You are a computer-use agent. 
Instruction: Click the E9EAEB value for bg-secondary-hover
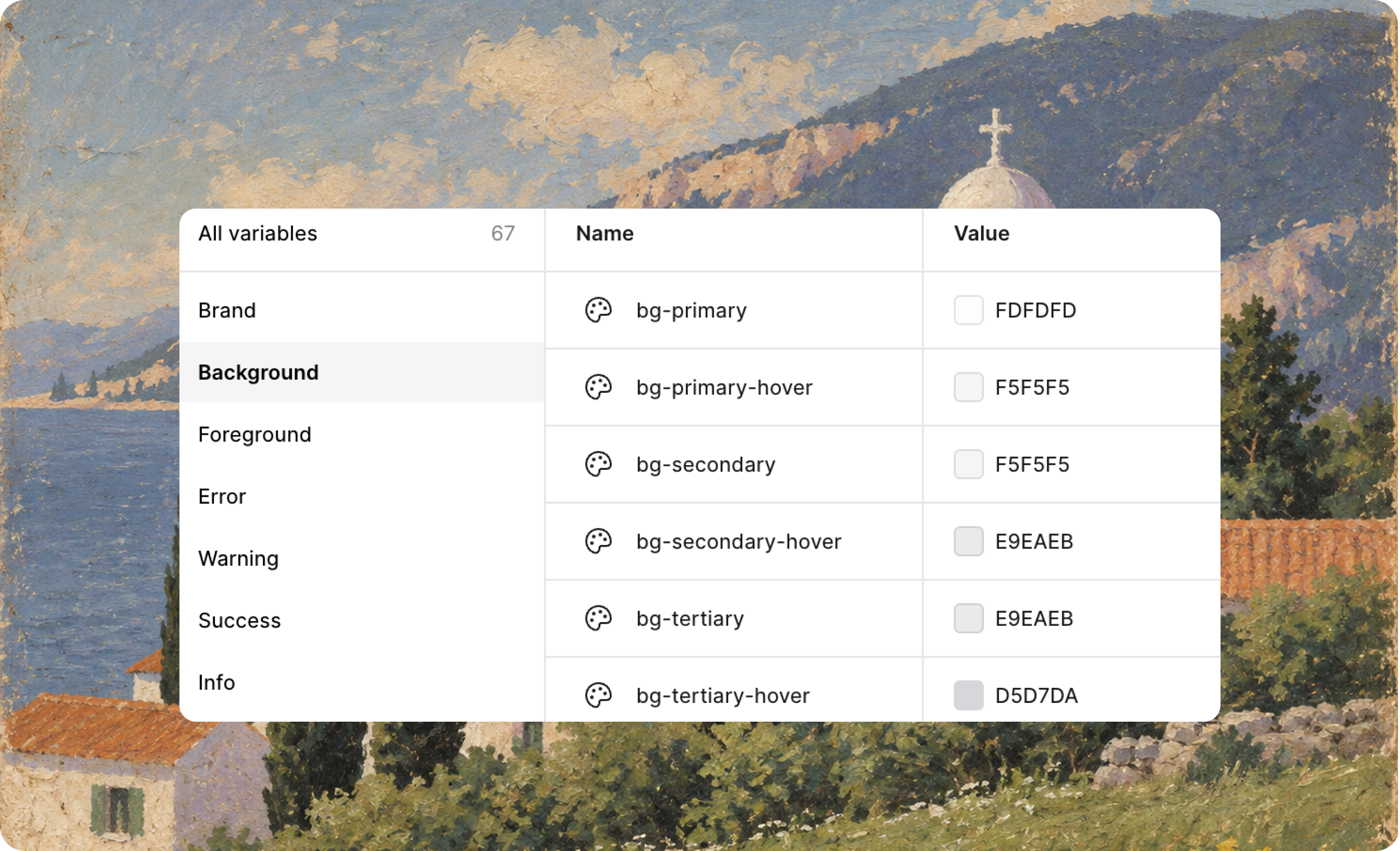click(x=1034, y=541)
